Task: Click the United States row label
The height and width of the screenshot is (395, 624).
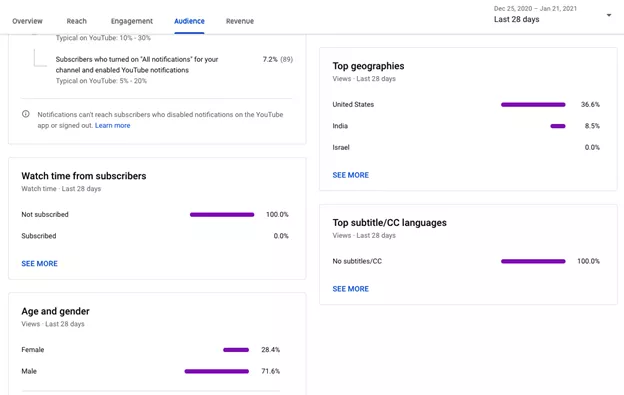Action: (353, 105)
